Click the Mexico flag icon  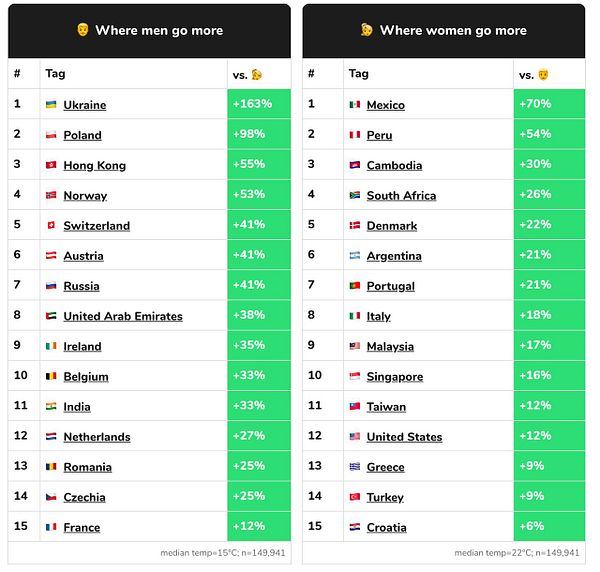[x=355, y=104]
